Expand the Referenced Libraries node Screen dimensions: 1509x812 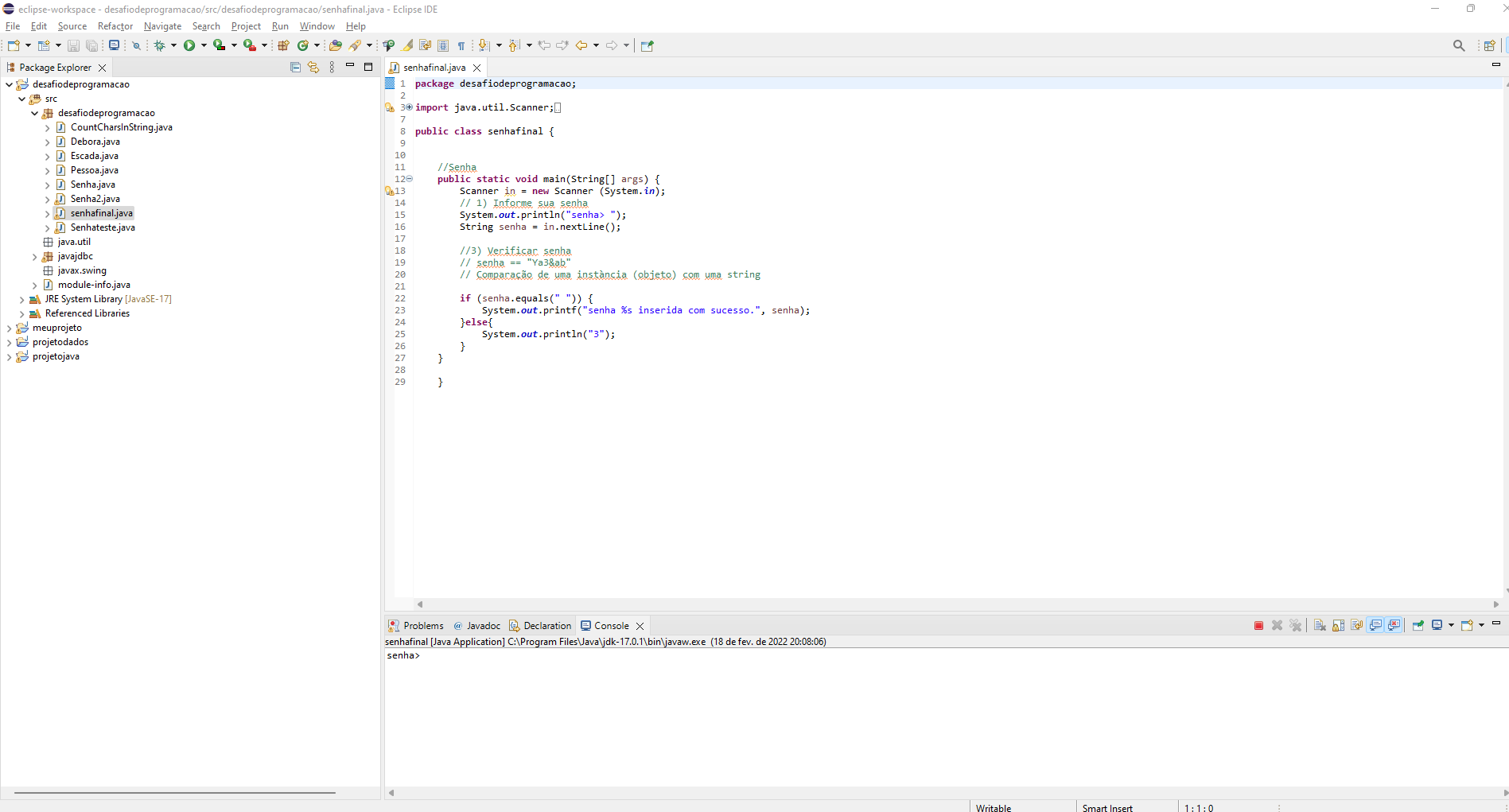click(21, 313)
